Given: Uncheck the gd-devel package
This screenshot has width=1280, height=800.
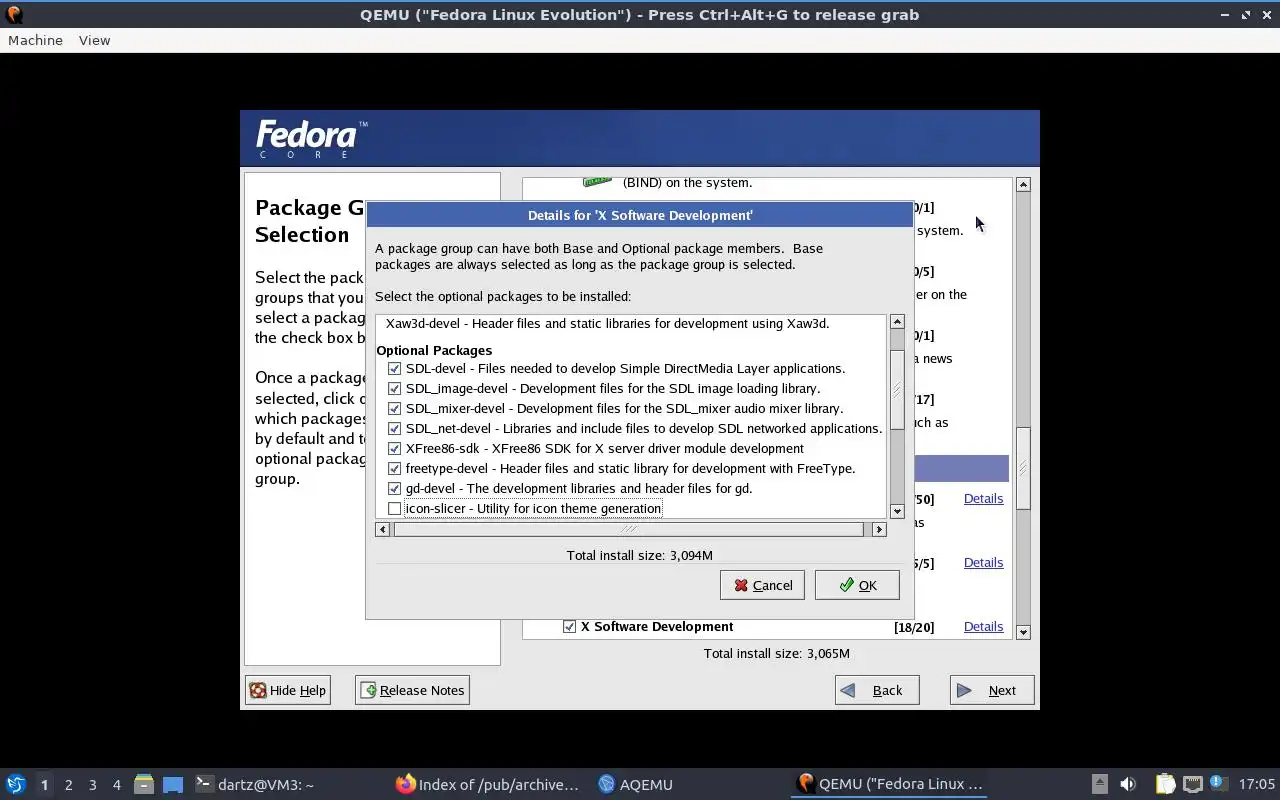Looking at the screenshot, I should pos(394,488).
